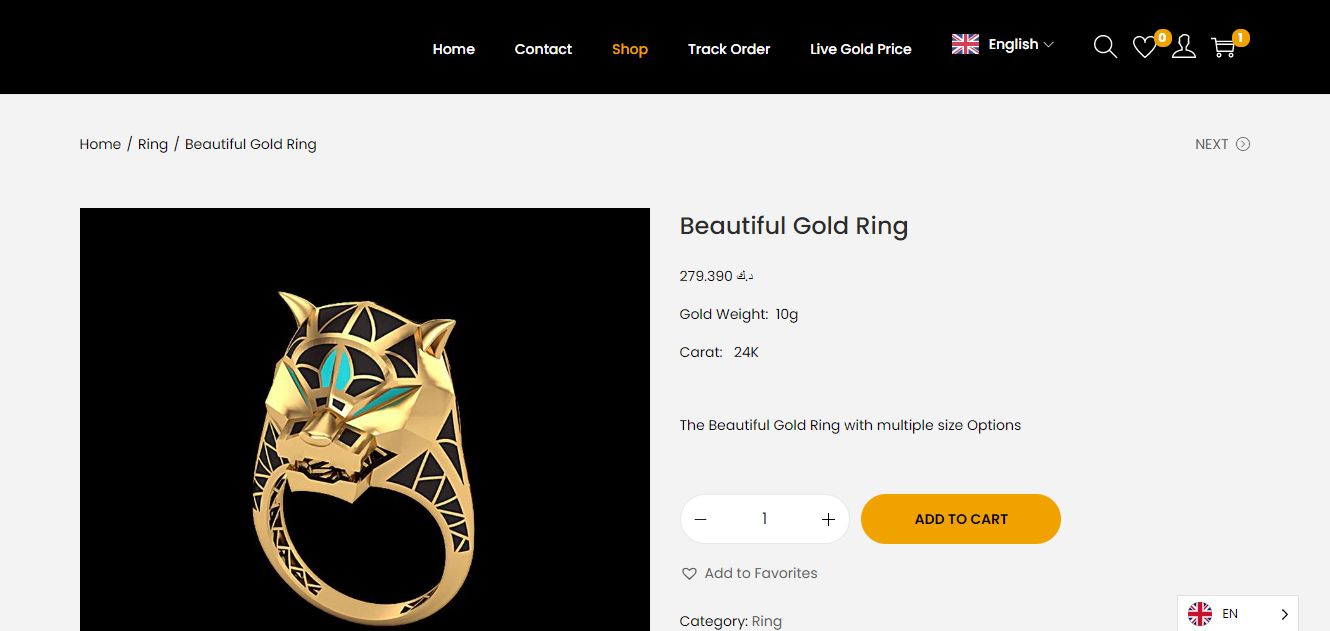The image size is (1330, 631).
Task: Click the UK flag beside English
Action: pyautogui.click(x=965, y=44)
